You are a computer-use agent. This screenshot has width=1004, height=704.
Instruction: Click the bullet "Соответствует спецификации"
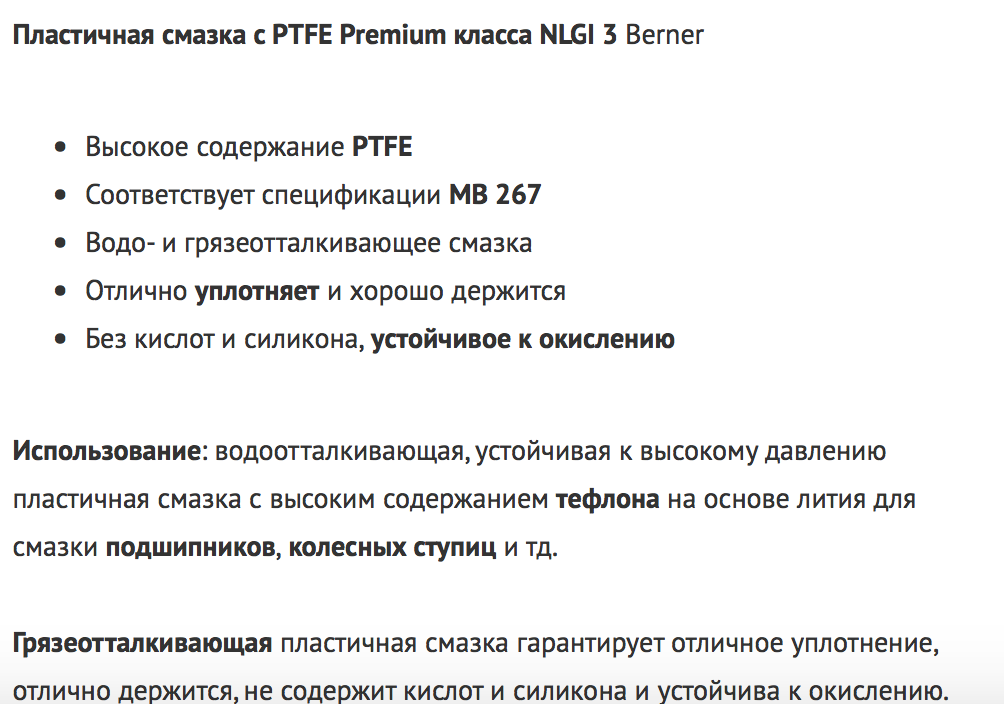(x=263, y=195)
